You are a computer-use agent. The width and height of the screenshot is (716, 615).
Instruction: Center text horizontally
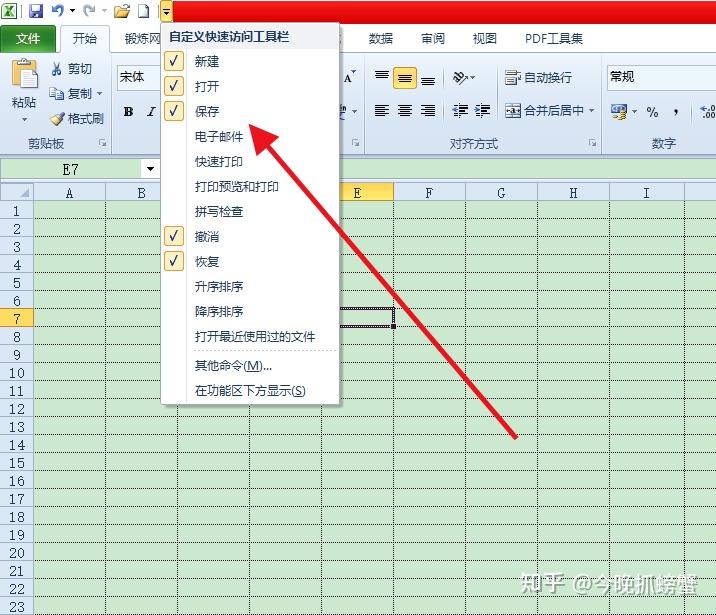point(405,110)
